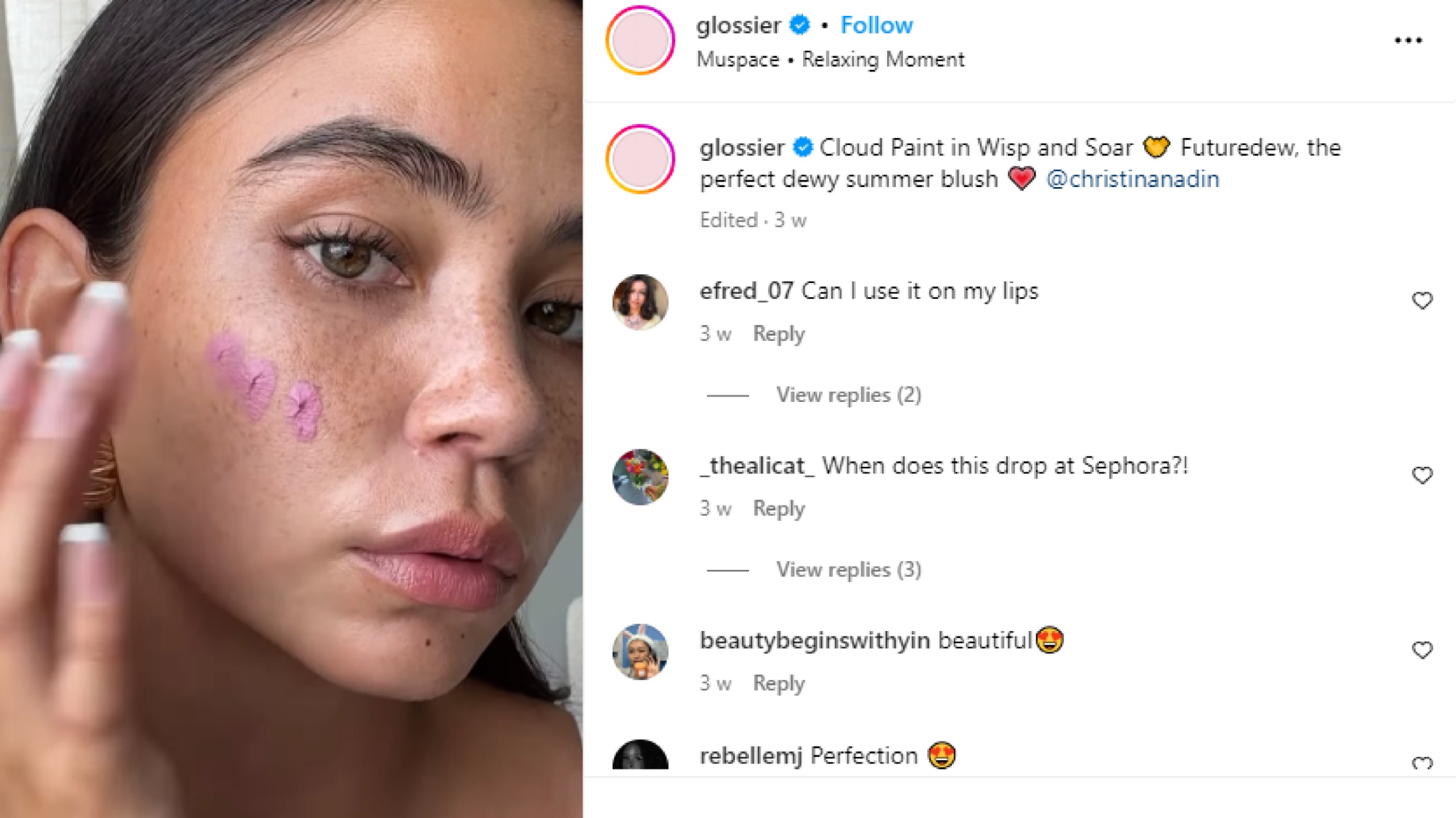This screenshot has height=818, width=1456.
Task: Click the Follow link next to glossier
Action: tap(876, 26)
